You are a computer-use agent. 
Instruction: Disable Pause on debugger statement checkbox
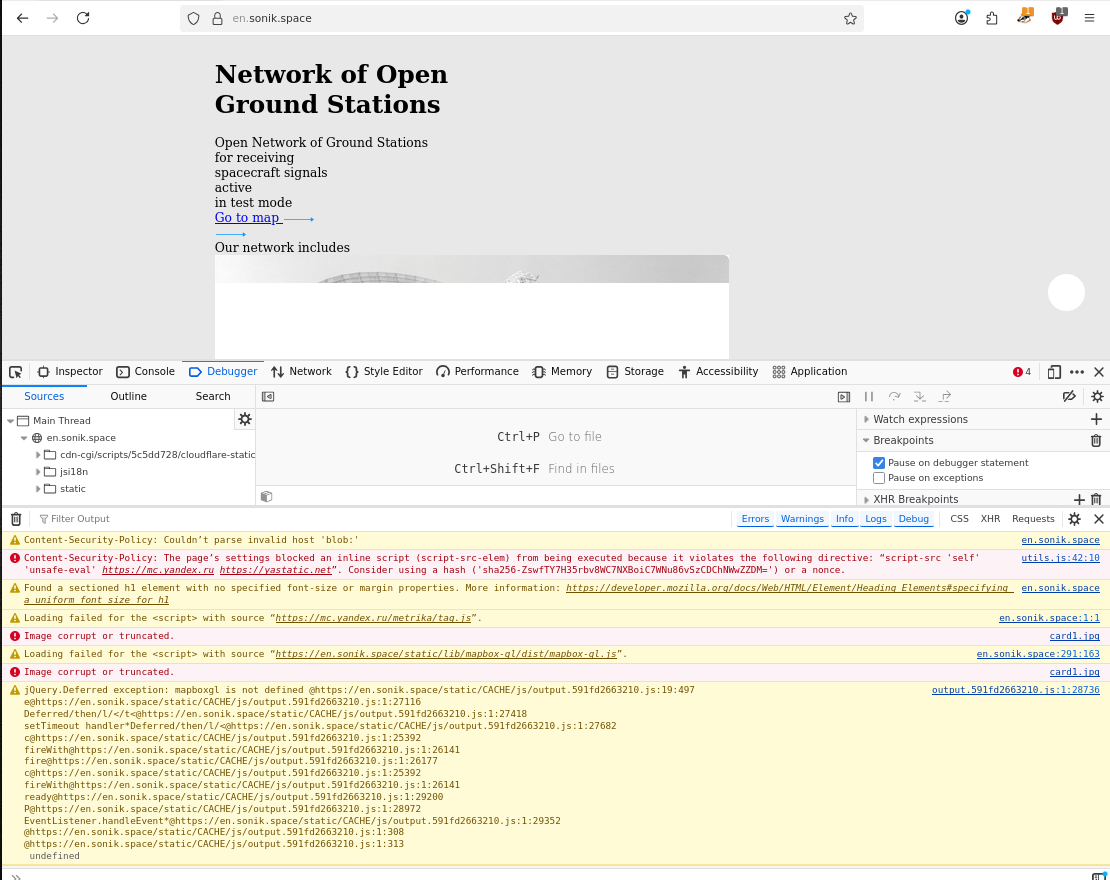click(879, 463)
